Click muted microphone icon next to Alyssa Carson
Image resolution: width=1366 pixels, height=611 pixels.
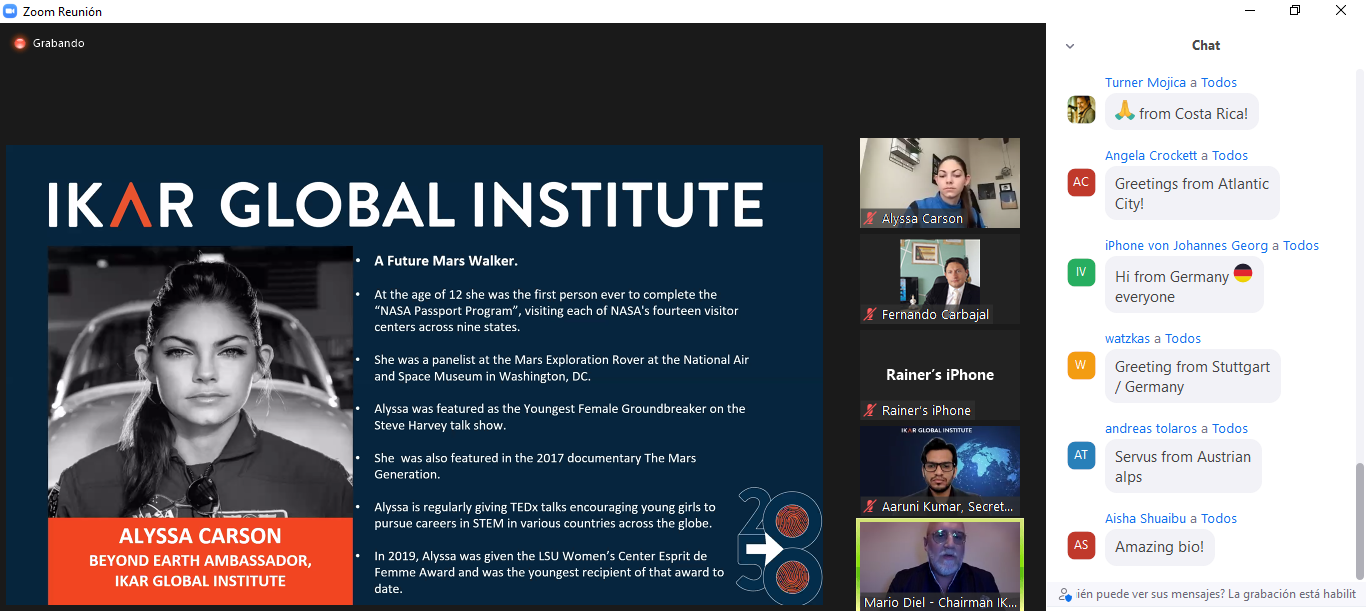(x=871, y=218)
